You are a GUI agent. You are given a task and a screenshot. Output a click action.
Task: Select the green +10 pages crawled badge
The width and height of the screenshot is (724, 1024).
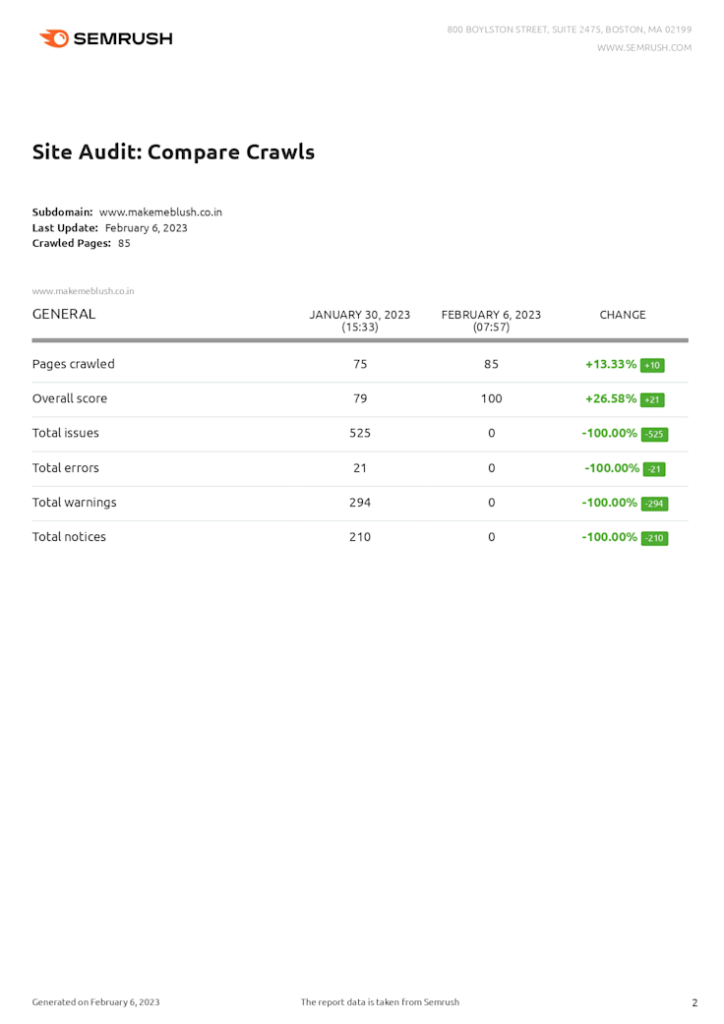(x=652, y=365)
